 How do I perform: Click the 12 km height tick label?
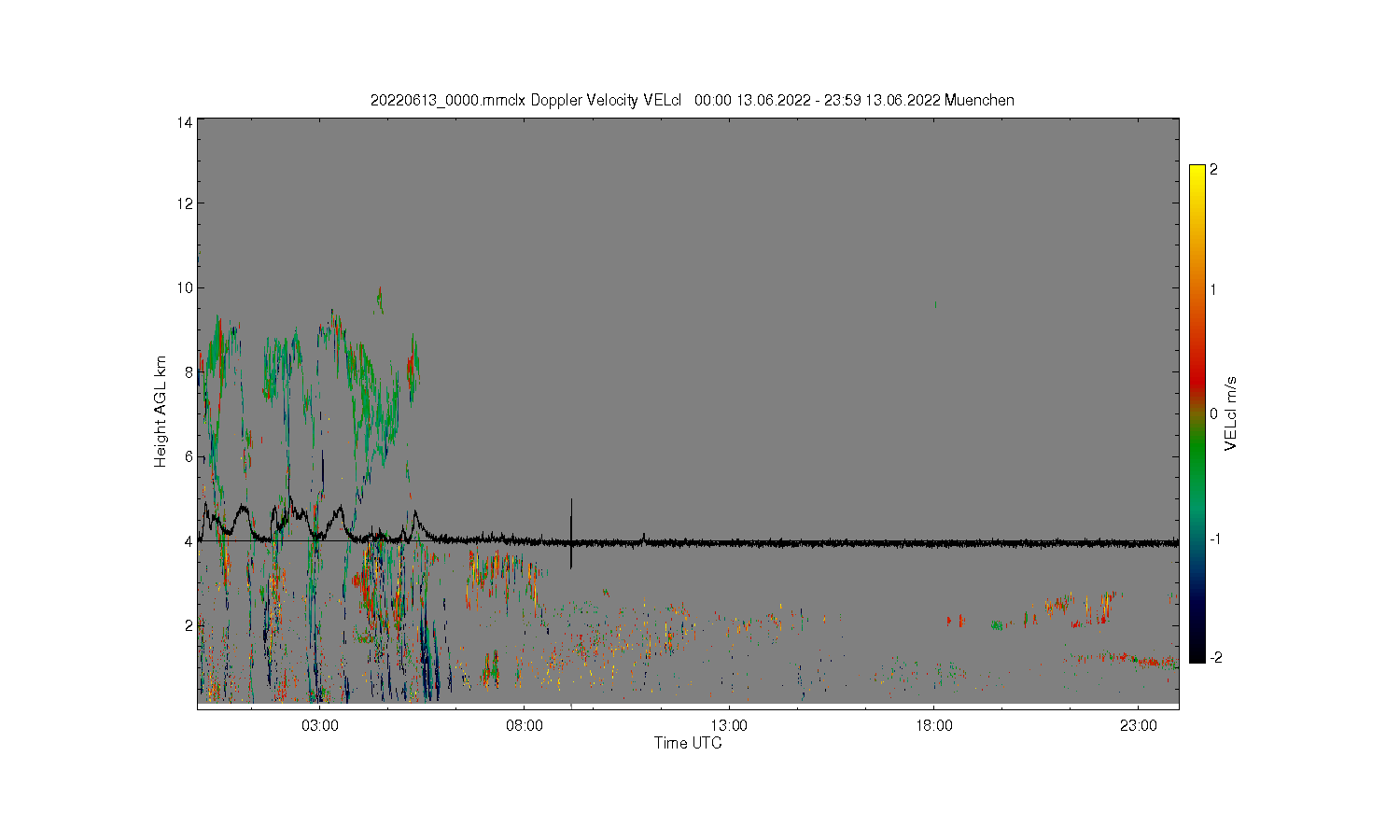tap(185, 203)
